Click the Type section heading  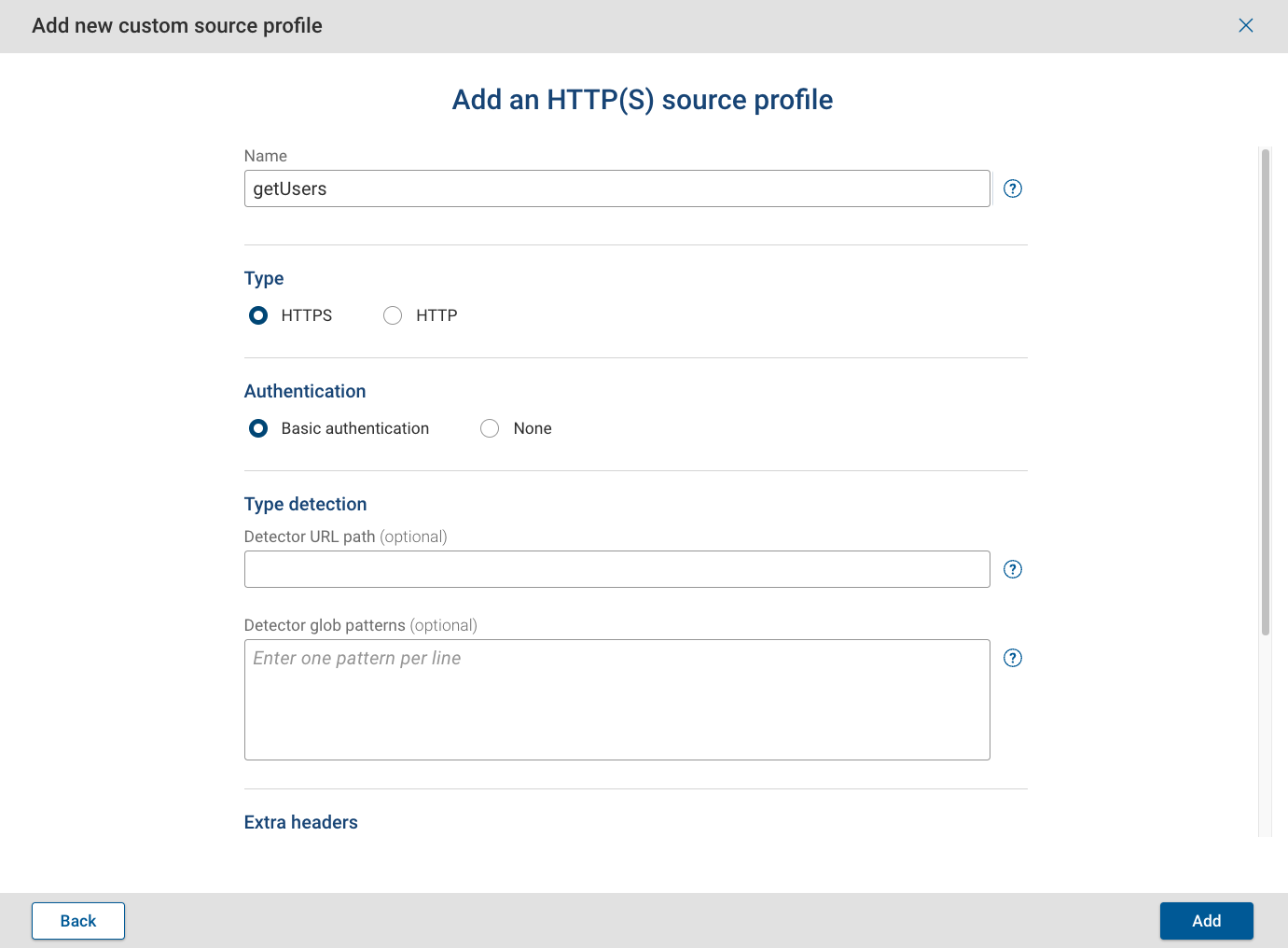pos(264,278)
